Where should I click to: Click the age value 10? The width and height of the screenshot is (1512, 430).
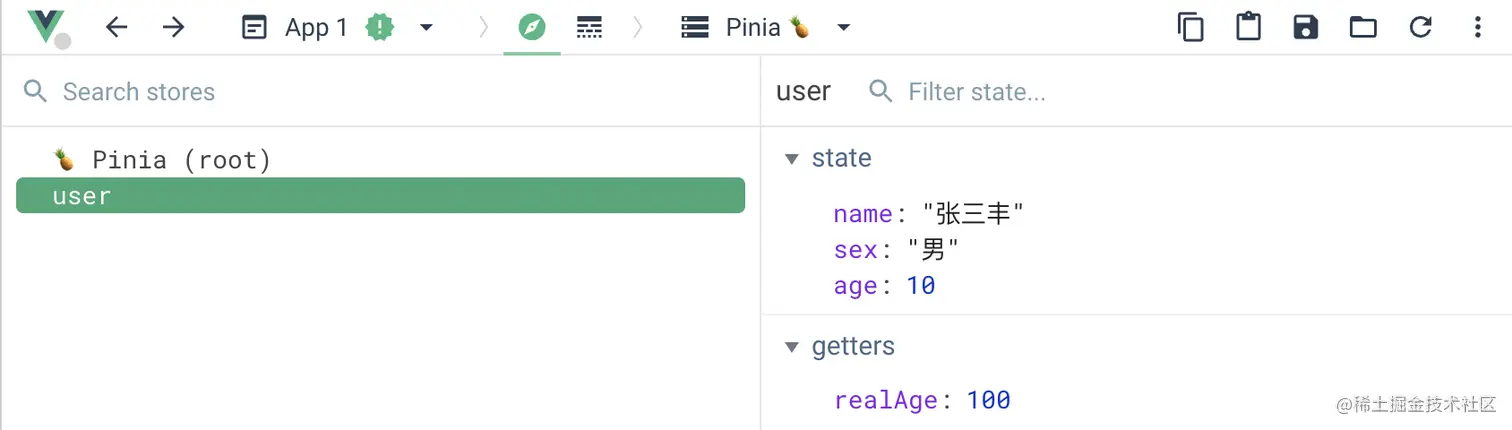click(x=921, y=286)
